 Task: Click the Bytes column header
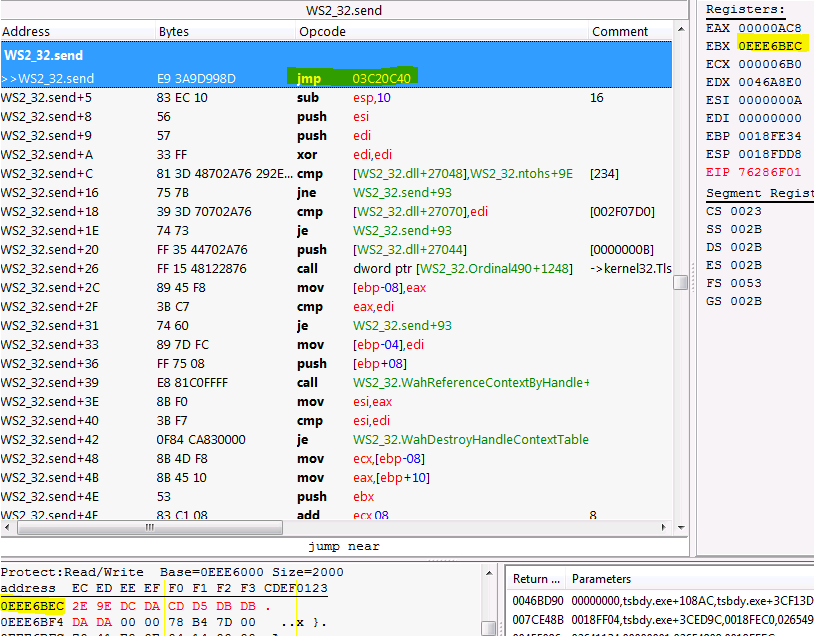174,31
